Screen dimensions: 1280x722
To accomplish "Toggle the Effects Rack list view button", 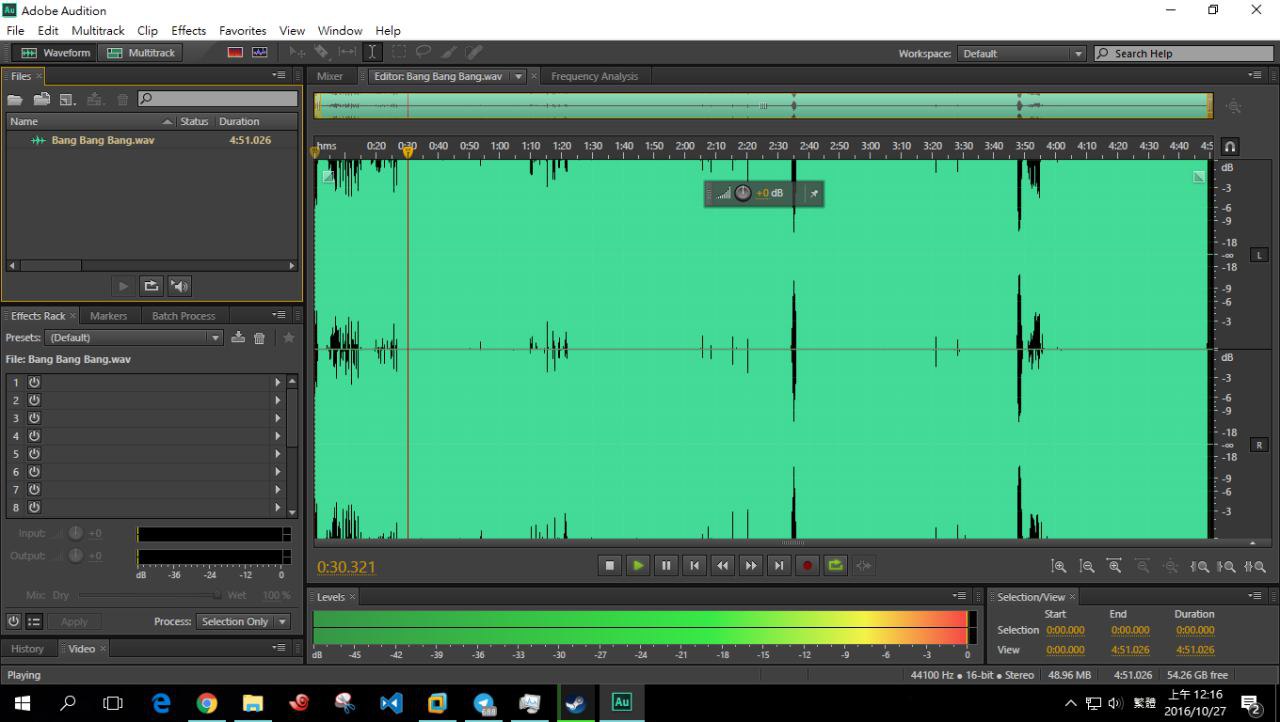I will point(34,621).
